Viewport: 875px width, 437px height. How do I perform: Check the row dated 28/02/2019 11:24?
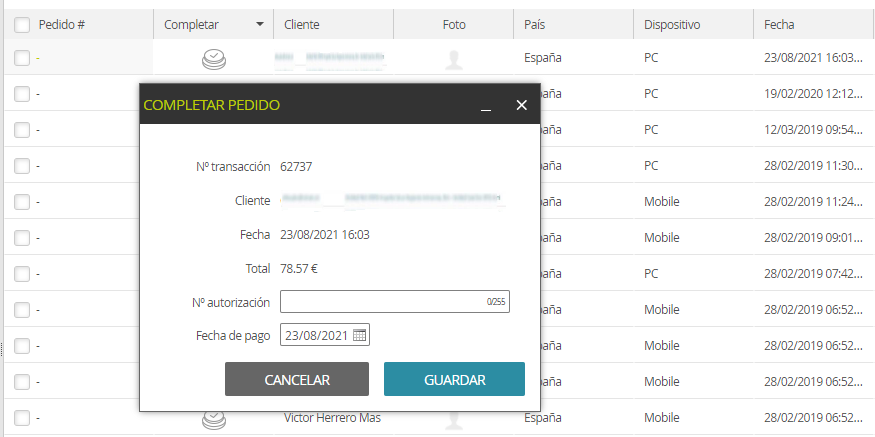pyautogui.click(x=22, y=201)
